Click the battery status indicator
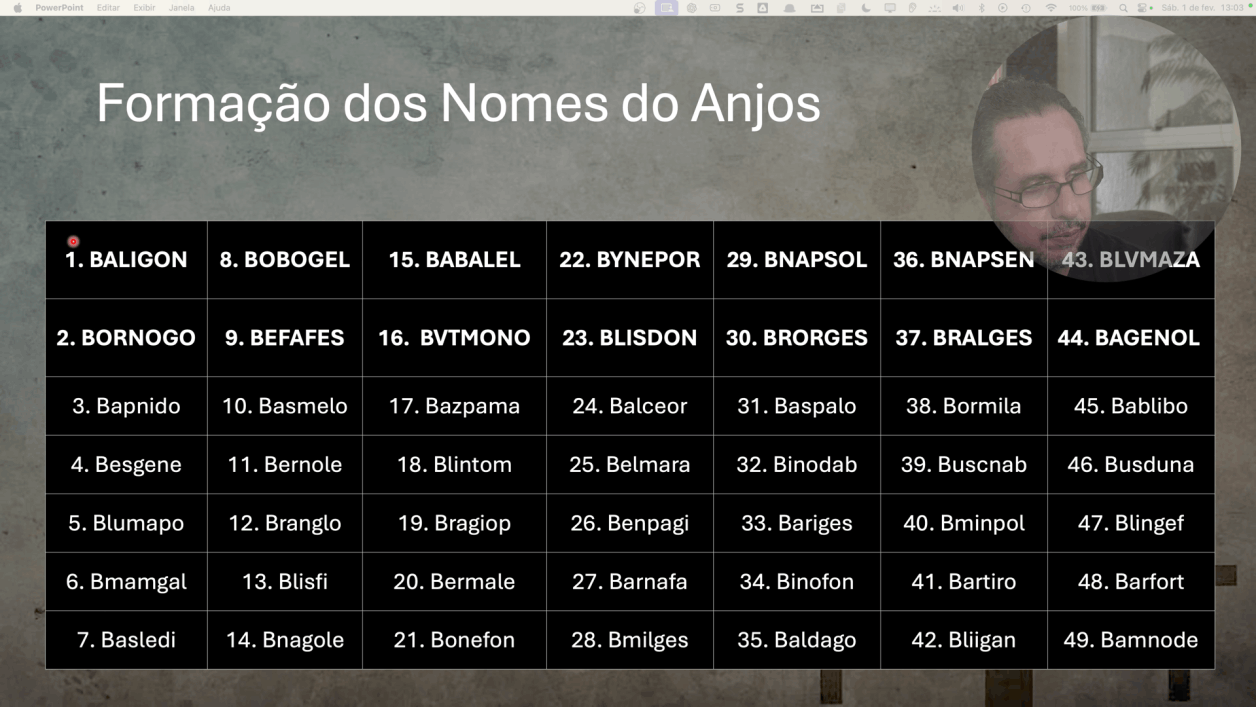Viewport: 1256px width, 707px height. pyautogui.click(x=1088, y=7)
